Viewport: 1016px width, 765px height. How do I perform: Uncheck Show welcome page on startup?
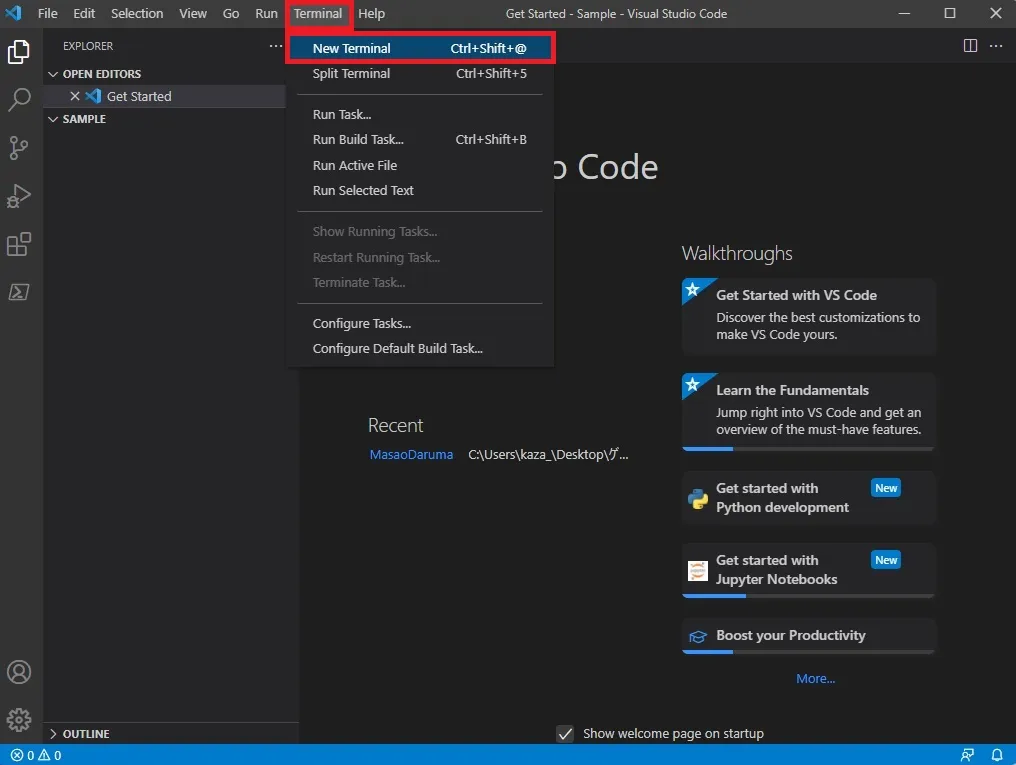coord(565,734)
